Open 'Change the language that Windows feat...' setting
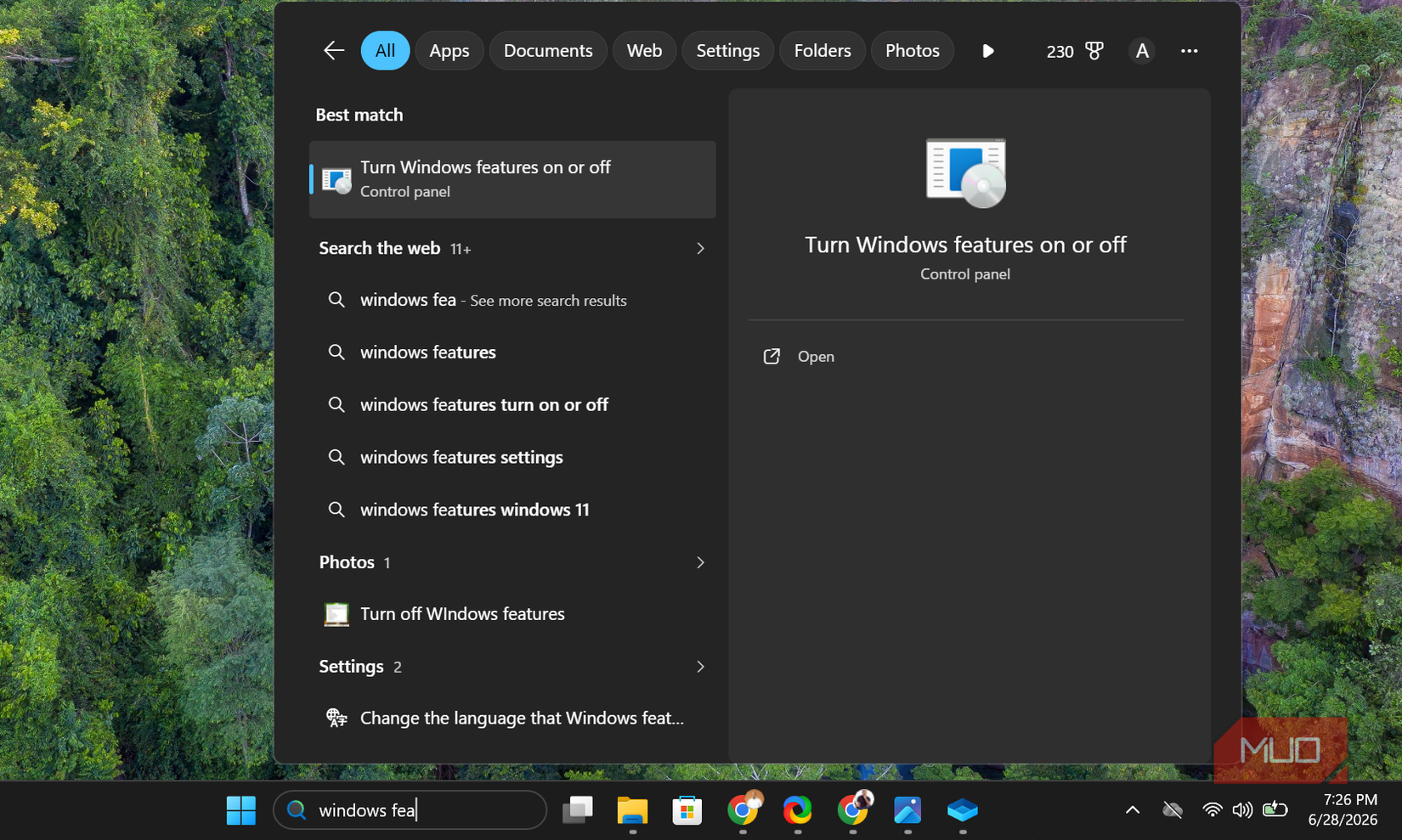Viewport: 1402px width, 840px height. [512, 719]
